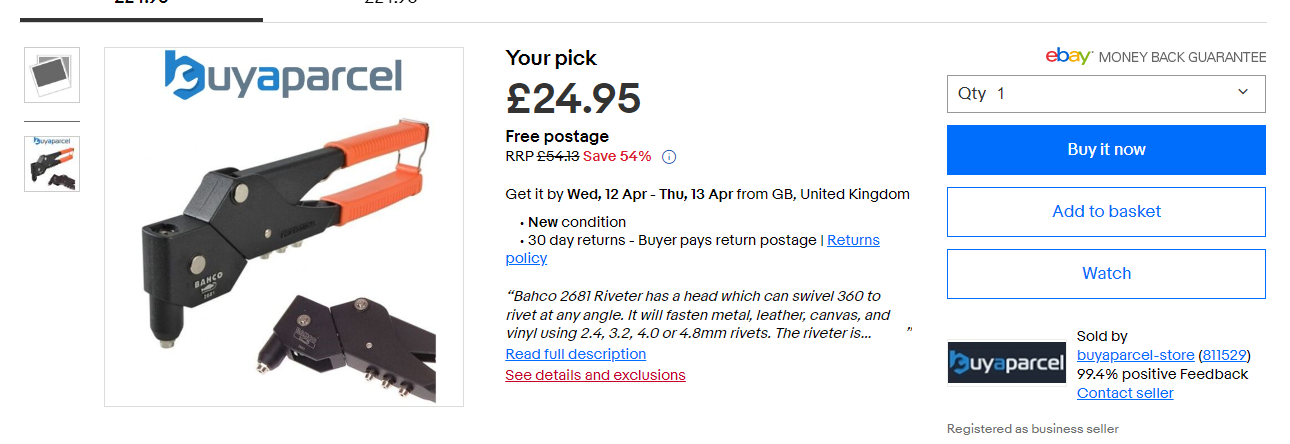1290x444 pixels.
Task: Click the buyaparcel seller logo
Action: pos(1006,362)
